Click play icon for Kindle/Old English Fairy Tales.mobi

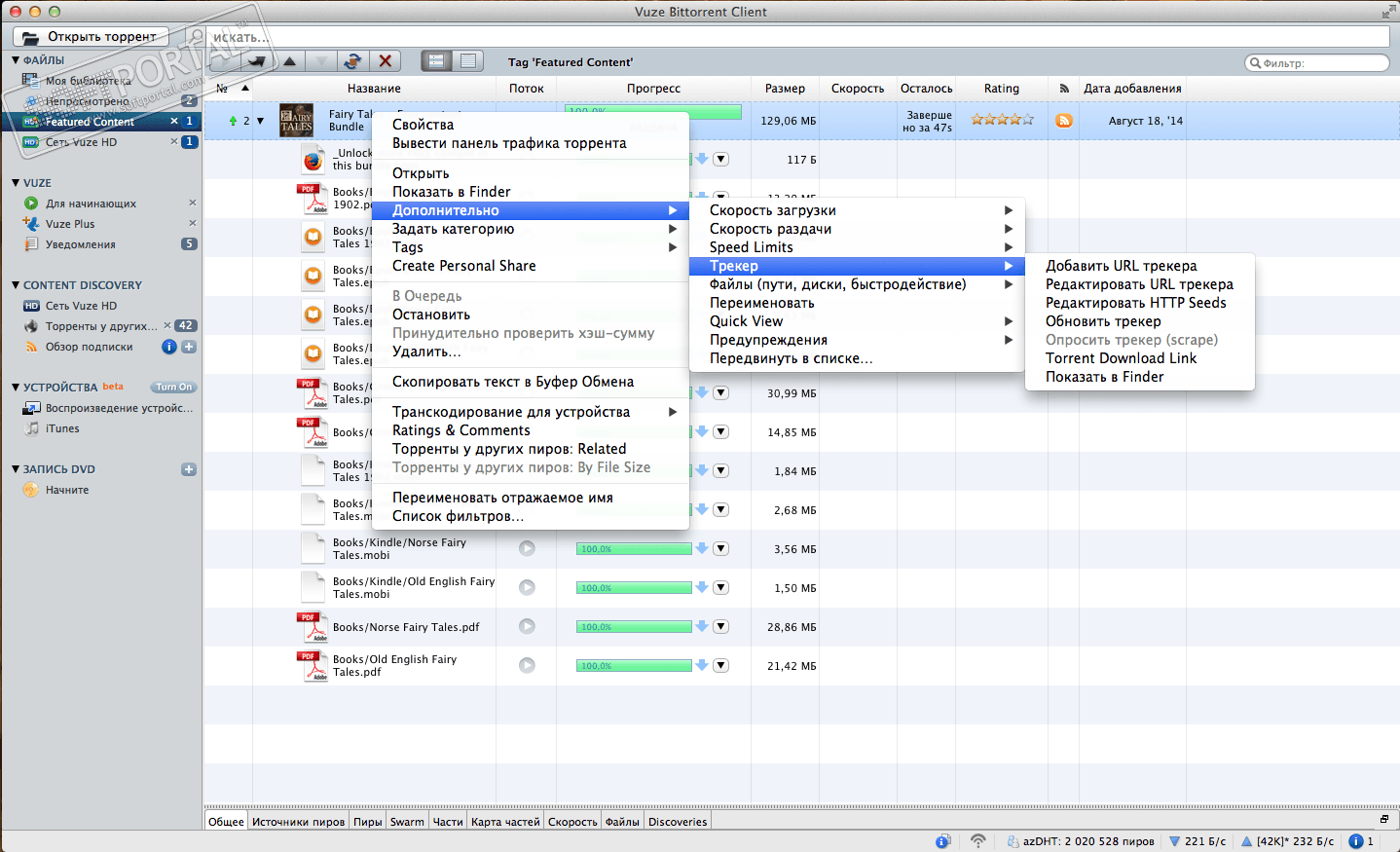(x=527, y=588)
